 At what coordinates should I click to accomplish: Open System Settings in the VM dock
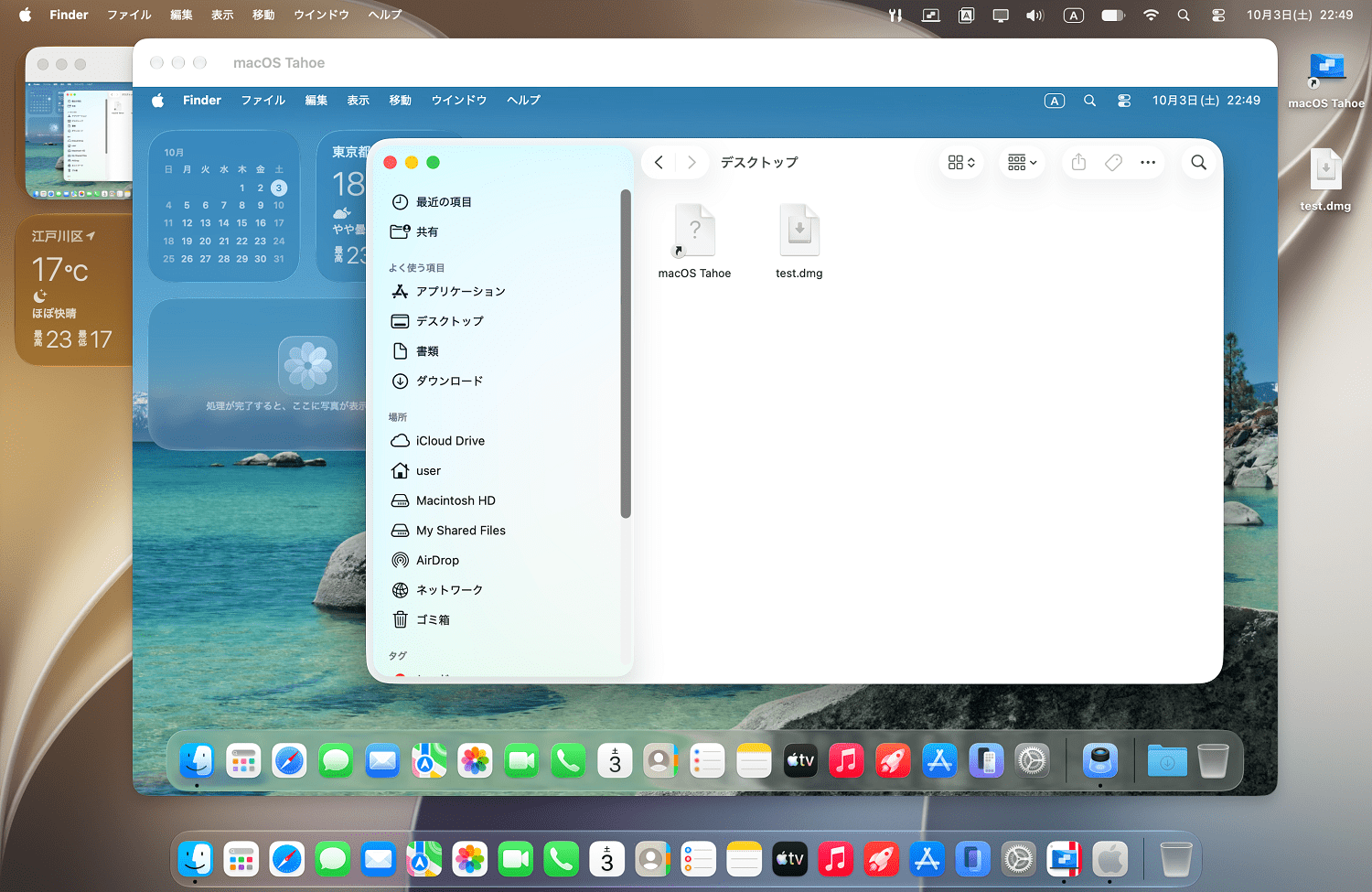1033,760
